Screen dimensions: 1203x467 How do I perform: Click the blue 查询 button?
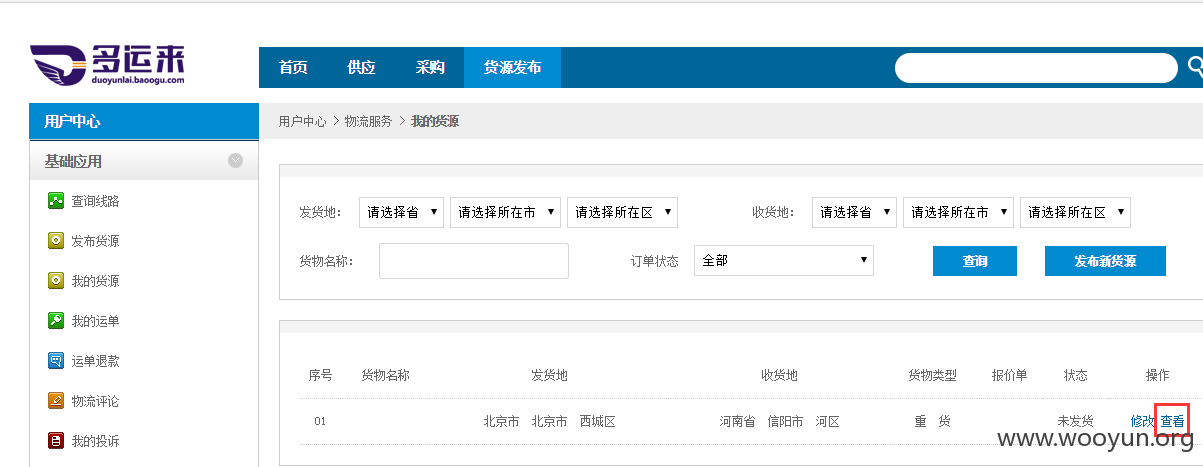pos(975,261)
